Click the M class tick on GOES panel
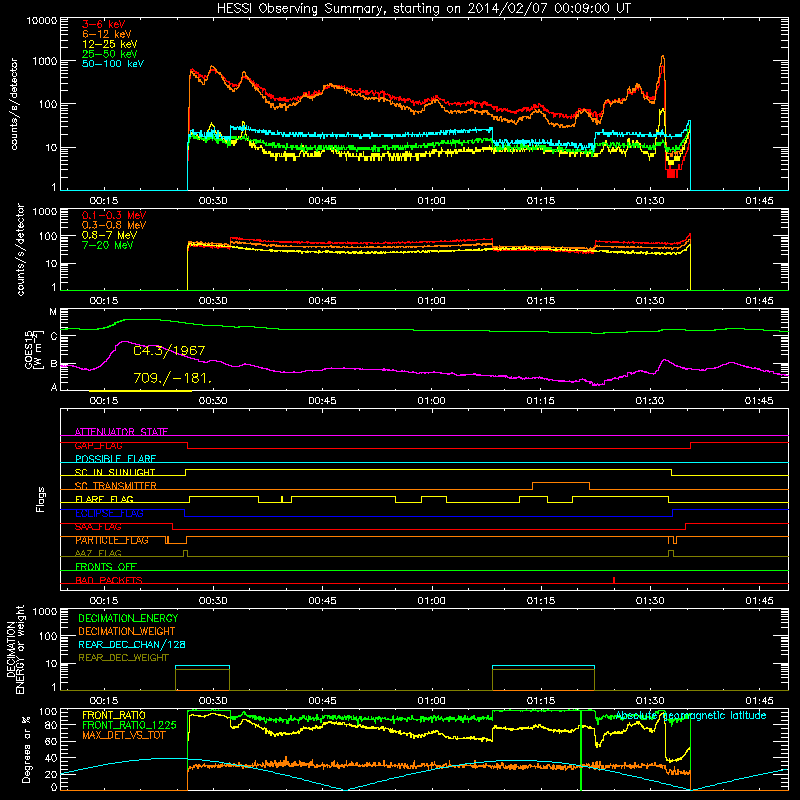 click(53, 312)
